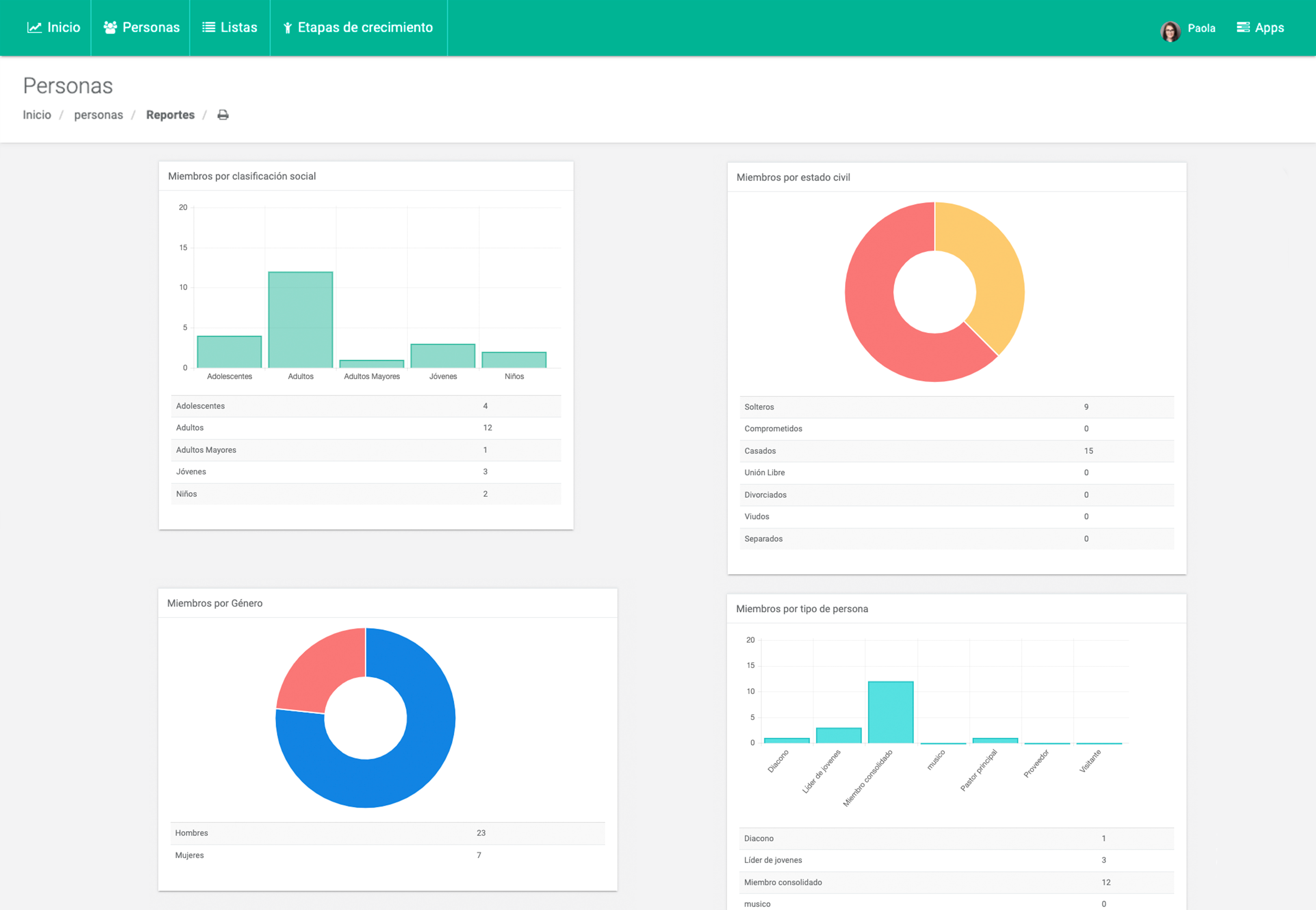
Task: Click the Reportes breadcrumb item
Action: point(170,115)
